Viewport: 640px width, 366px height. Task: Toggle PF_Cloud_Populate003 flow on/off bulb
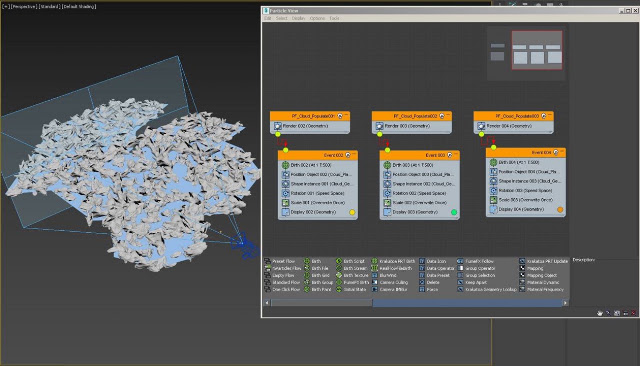[543, 116]
